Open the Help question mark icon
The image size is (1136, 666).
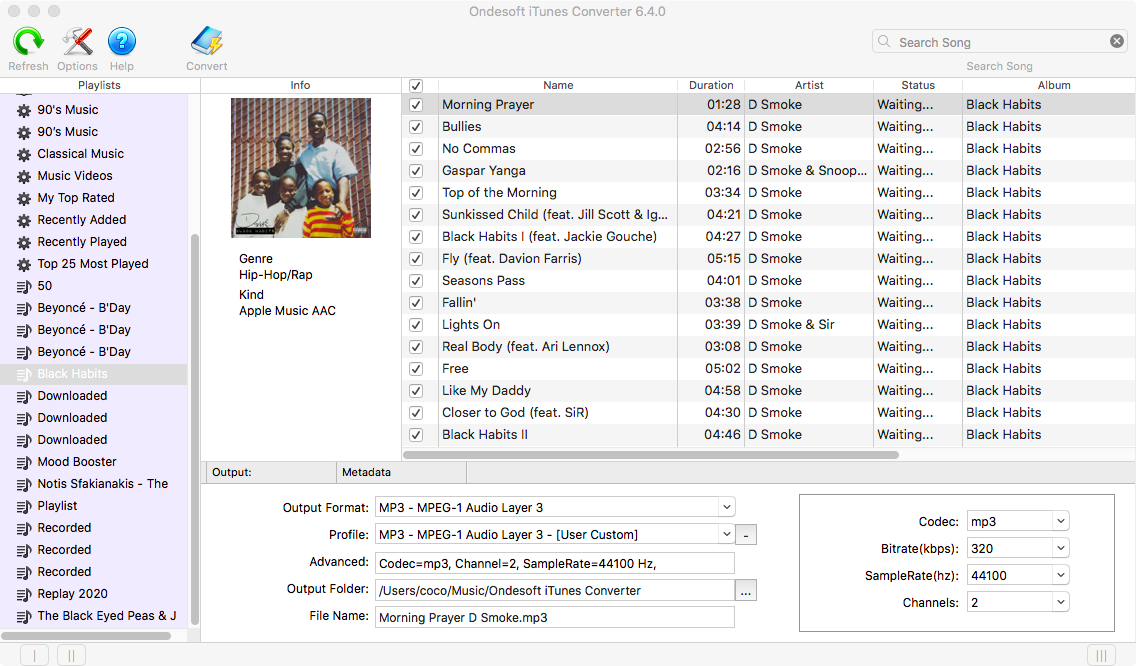(x=122, y=41)
